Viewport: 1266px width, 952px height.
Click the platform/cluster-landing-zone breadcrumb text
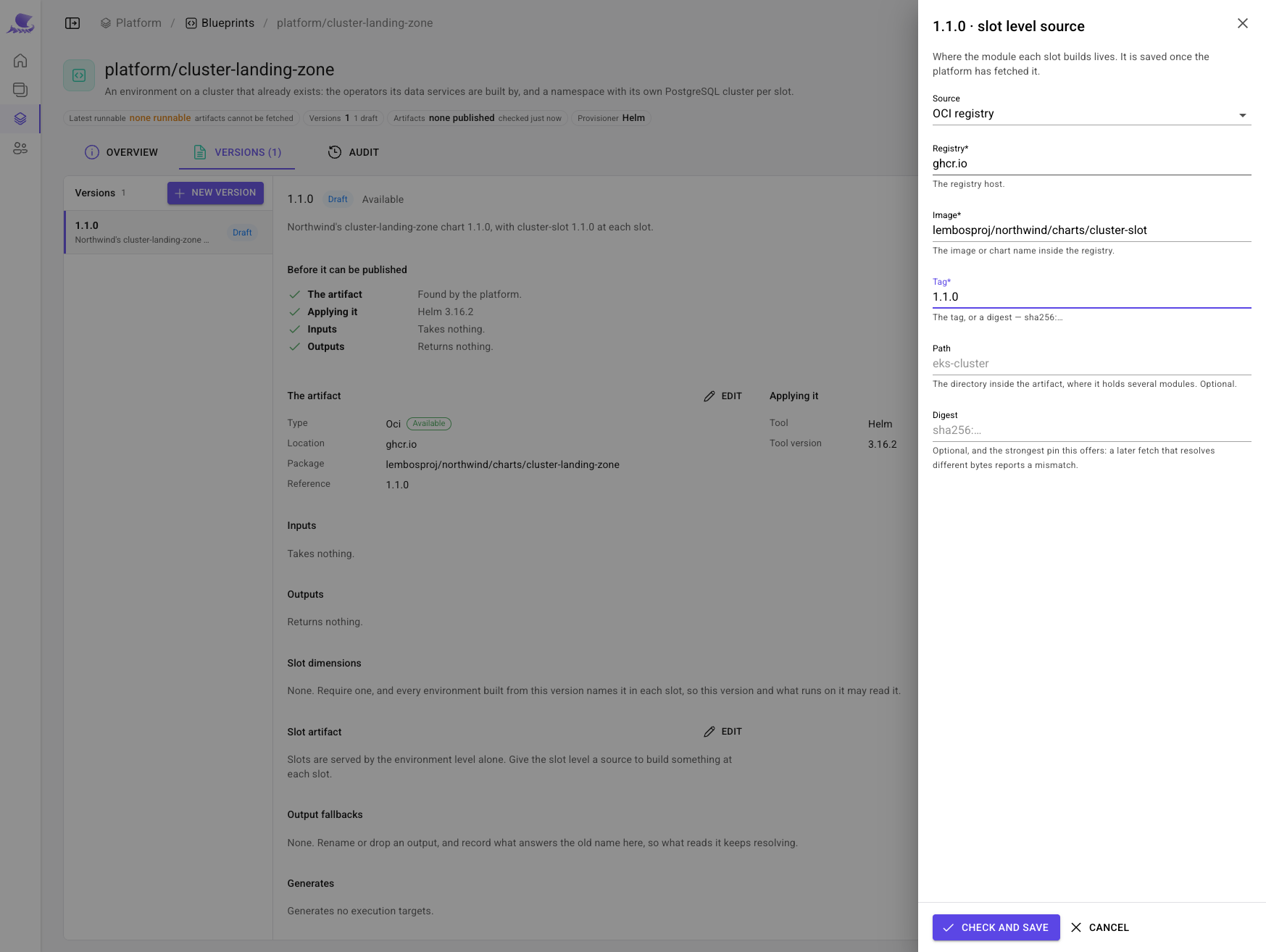point(354,23)
